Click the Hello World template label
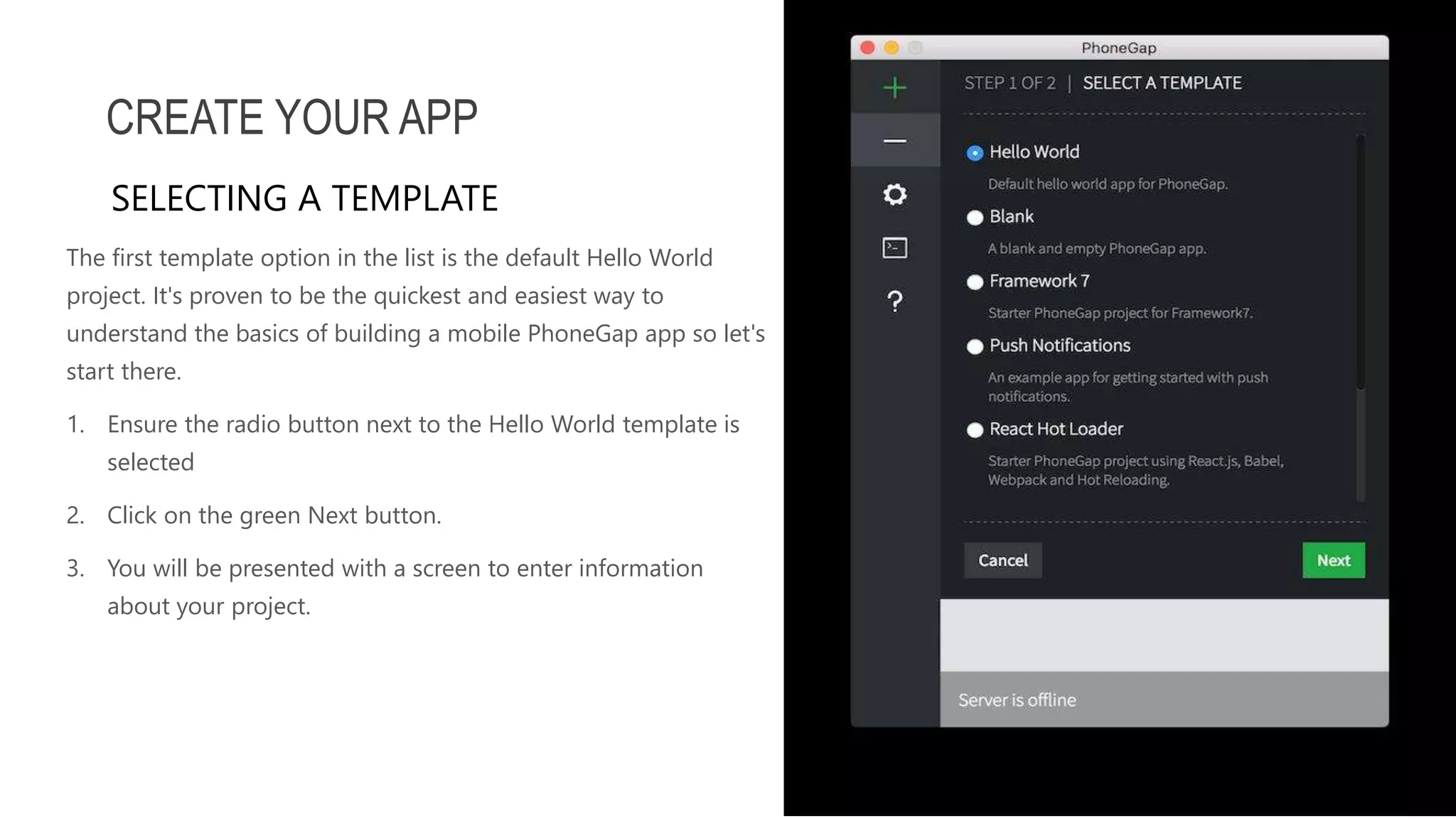The height and width of the screenshot is (819, 1456). click(1034, 152)
